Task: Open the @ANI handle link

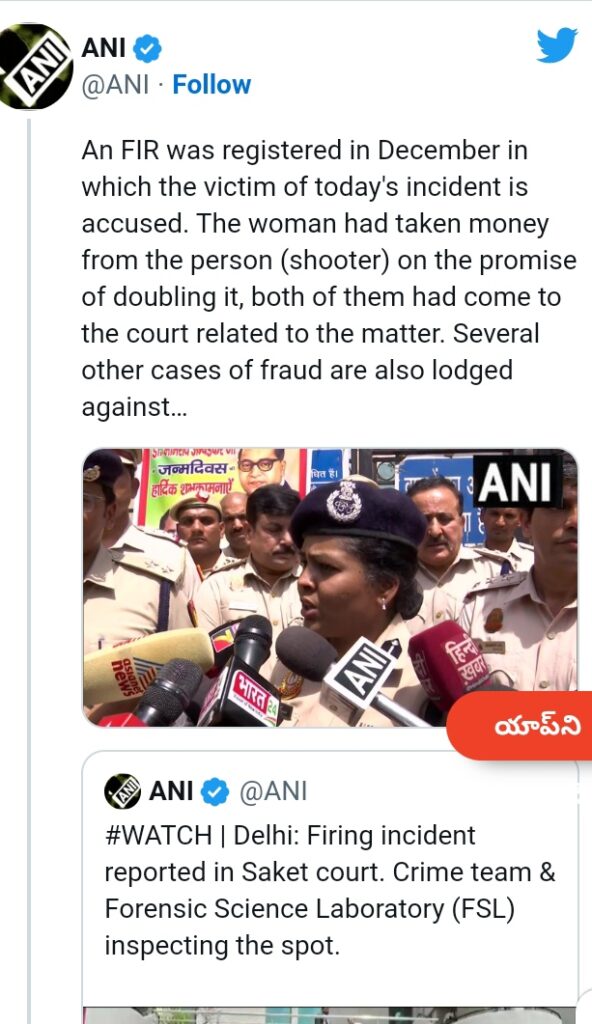Action: tap(115, 85)
